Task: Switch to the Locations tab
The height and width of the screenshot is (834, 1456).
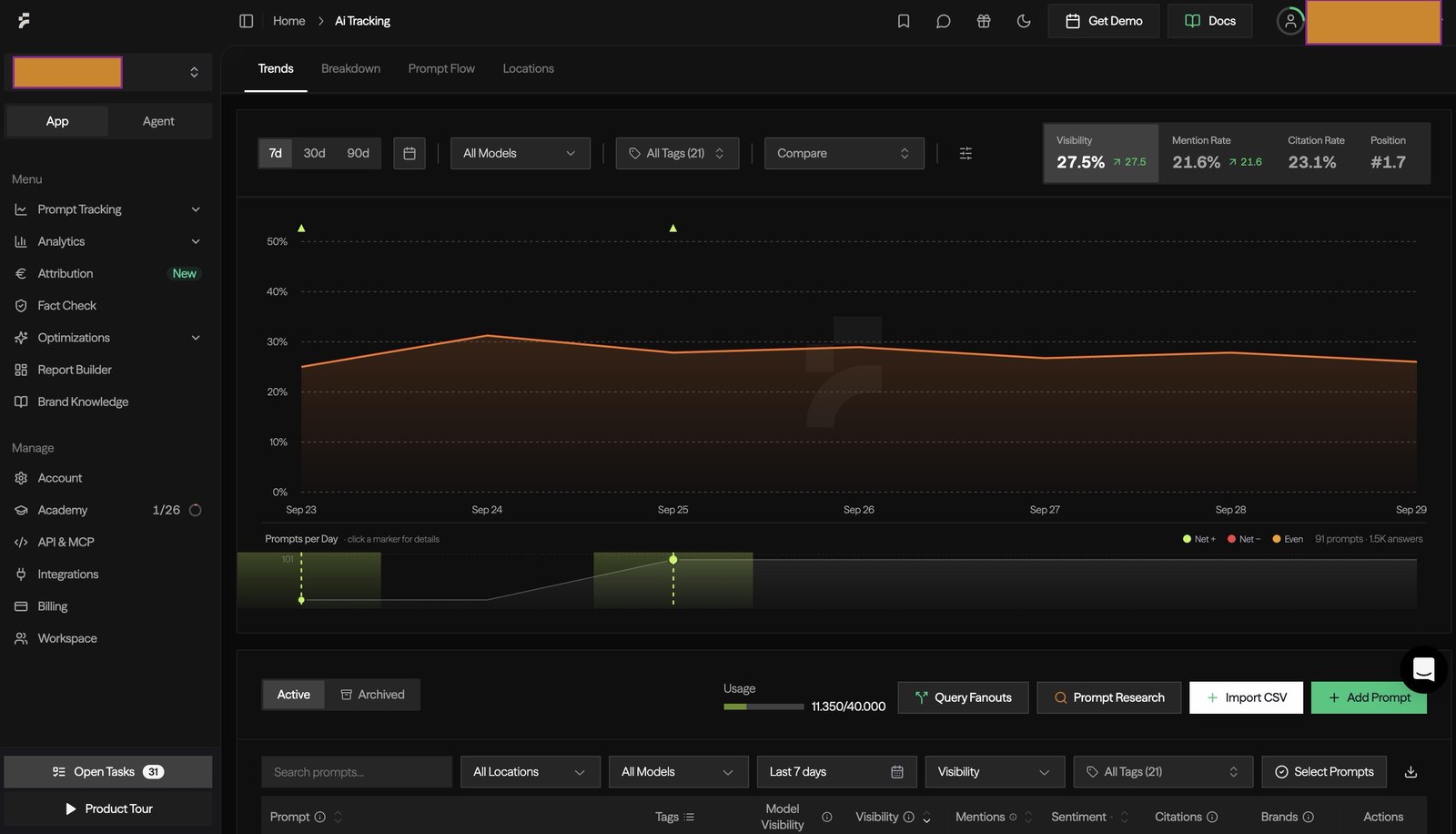Action: click(x=528, y=68)
